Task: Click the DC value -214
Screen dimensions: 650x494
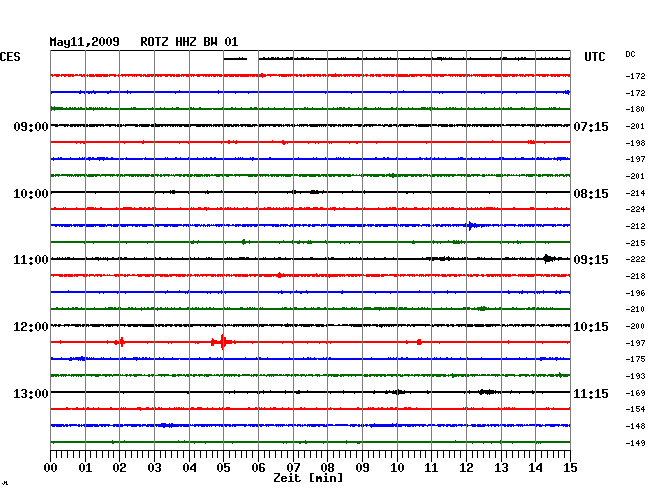Action: point(635,193)
